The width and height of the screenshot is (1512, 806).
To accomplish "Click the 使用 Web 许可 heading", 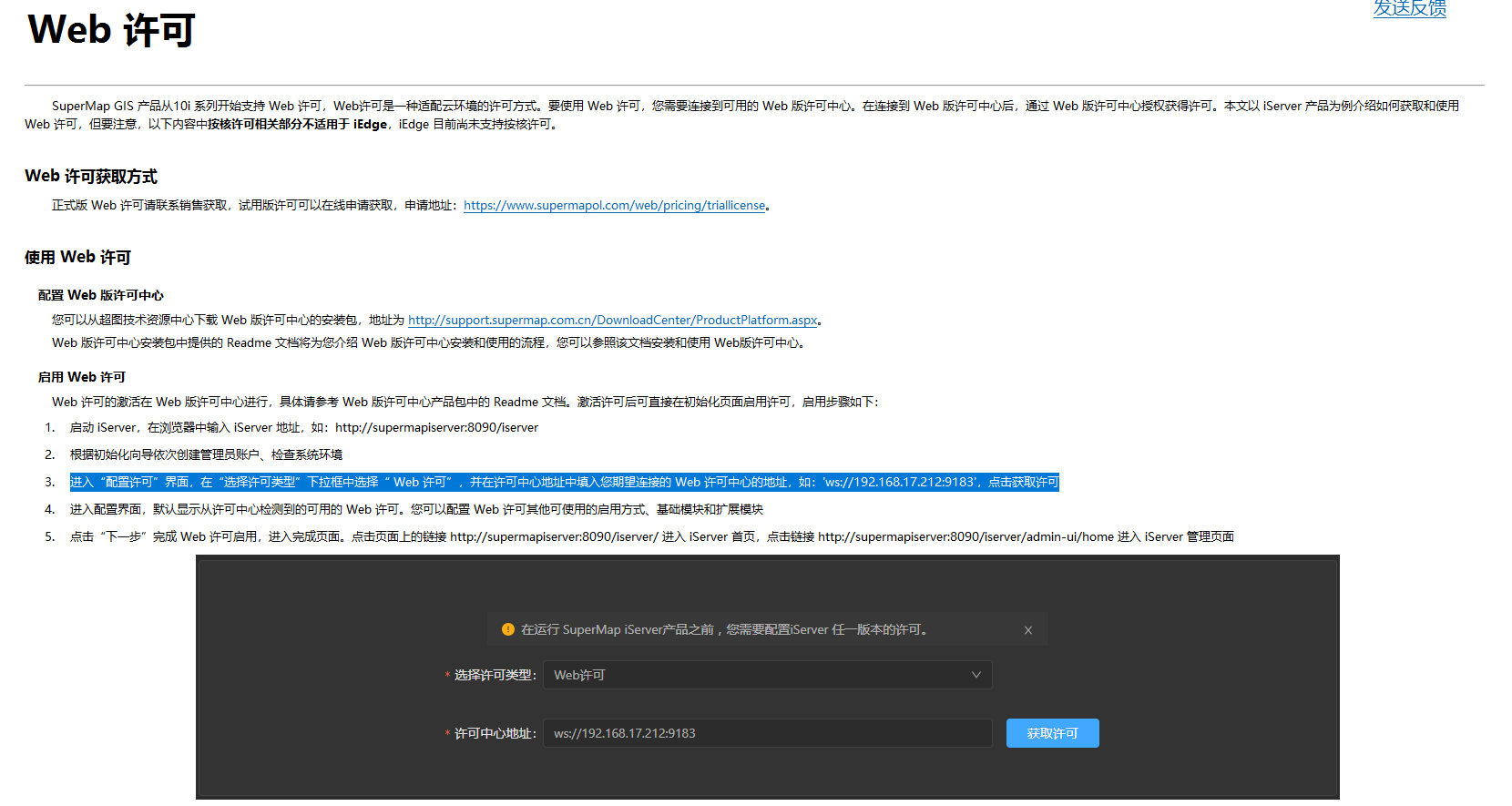I will [78, 258].
